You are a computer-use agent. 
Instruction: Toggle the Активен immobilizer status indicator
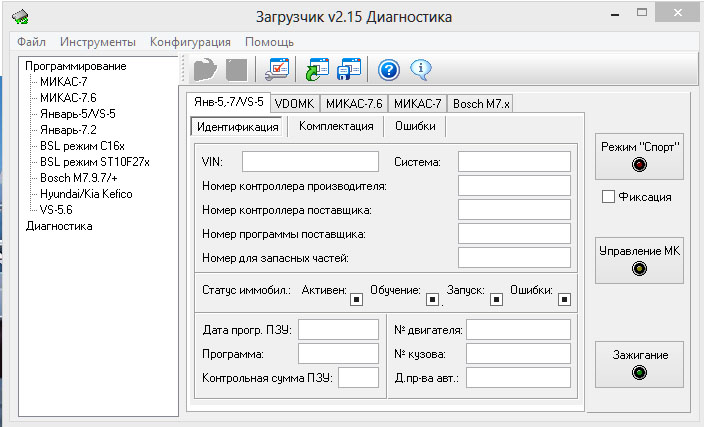tap(356, 299)
